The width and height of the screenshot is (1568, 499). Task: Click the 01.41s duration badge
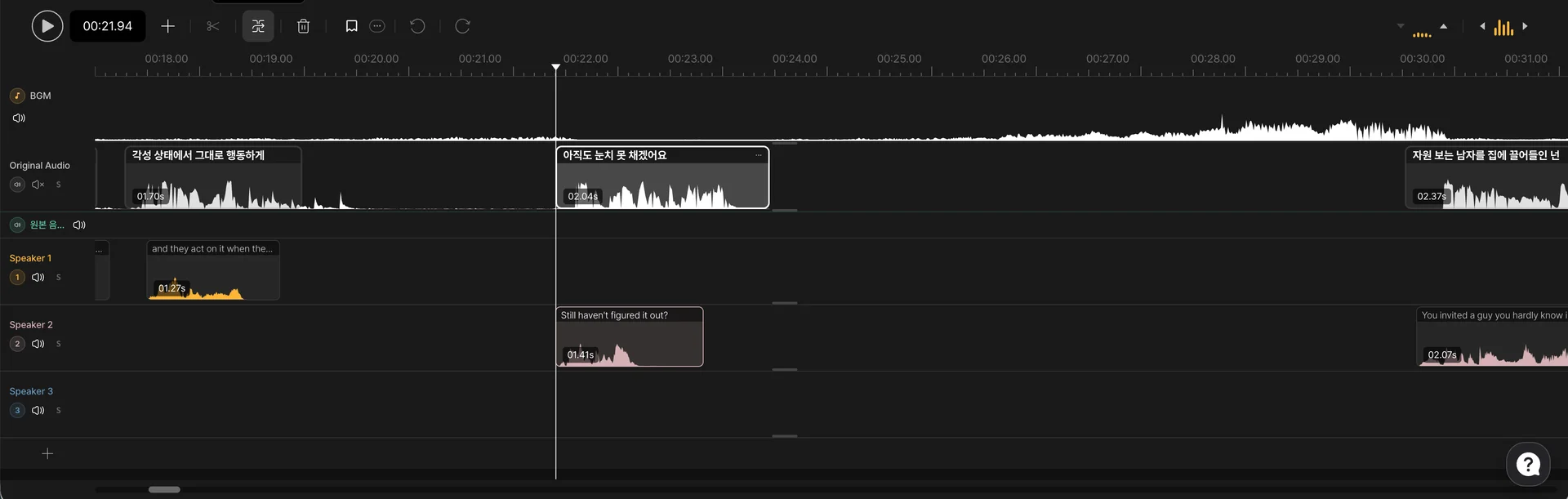pos(581,354)
